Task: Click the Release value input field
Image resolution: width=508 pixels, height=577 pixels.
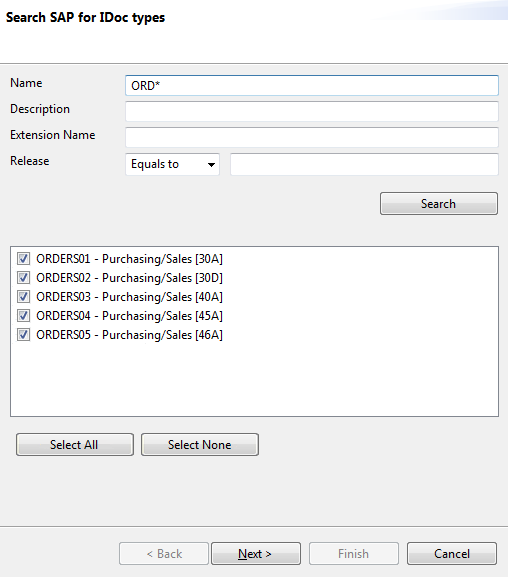Action: tap(364, 164)
